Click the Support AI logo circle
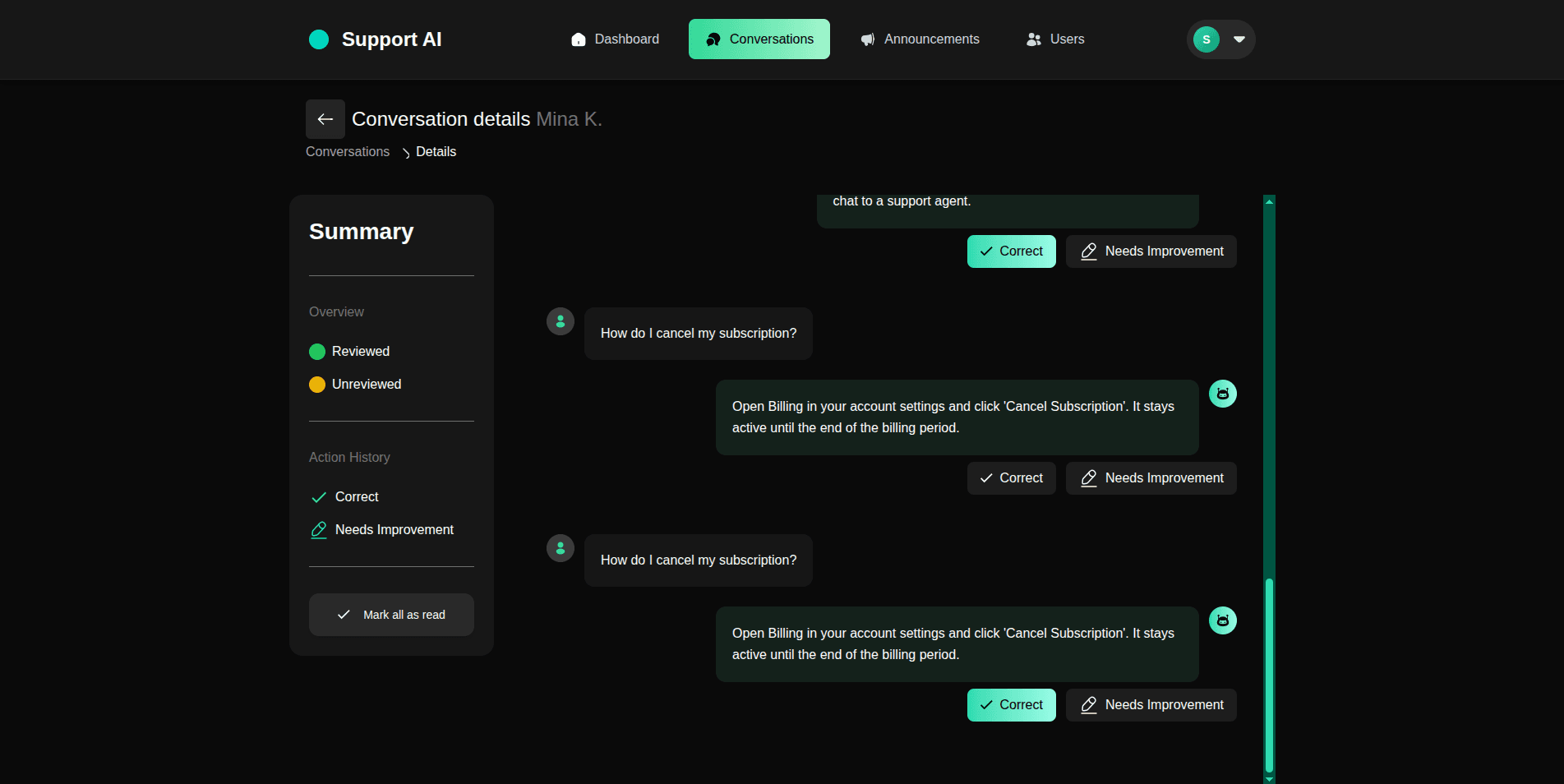The width and height of the screenshot is (1564, 784). click(x=319, y=39)
